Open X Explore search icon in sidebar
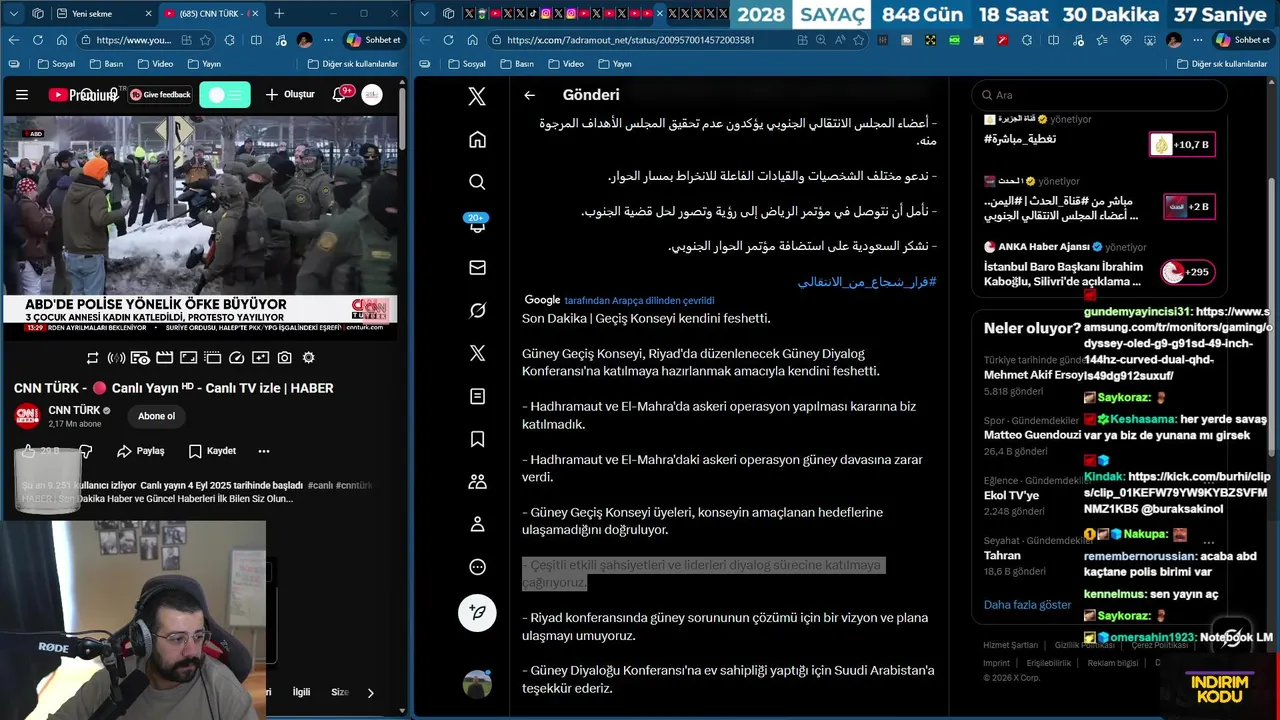 click(477, 182)
